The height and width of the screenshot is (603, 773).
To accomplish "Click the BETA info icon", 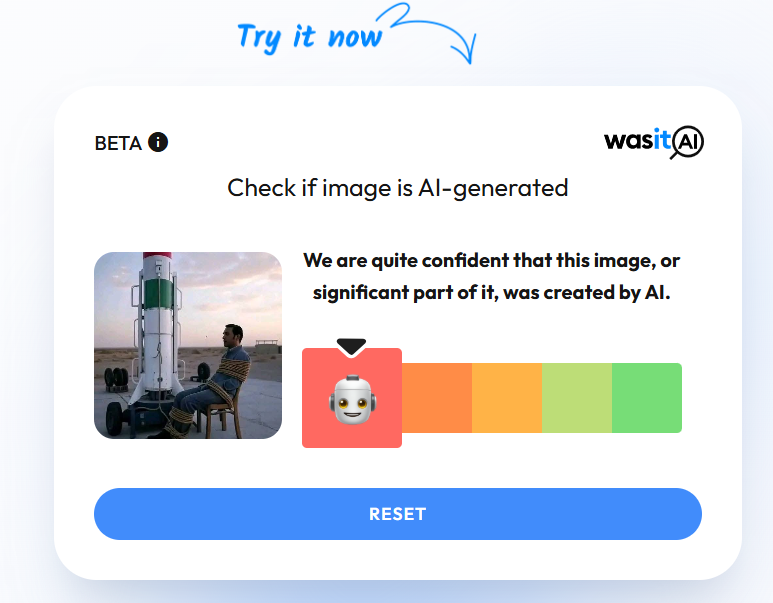I will [x=158, y=142].
